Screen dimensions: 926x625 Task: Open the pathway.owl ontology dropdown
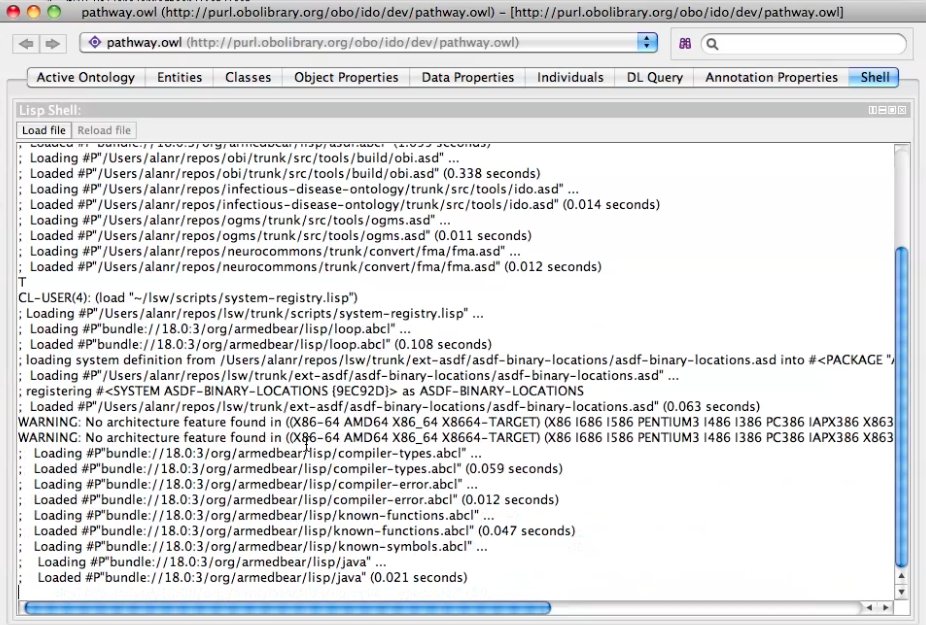coord(646,43)
